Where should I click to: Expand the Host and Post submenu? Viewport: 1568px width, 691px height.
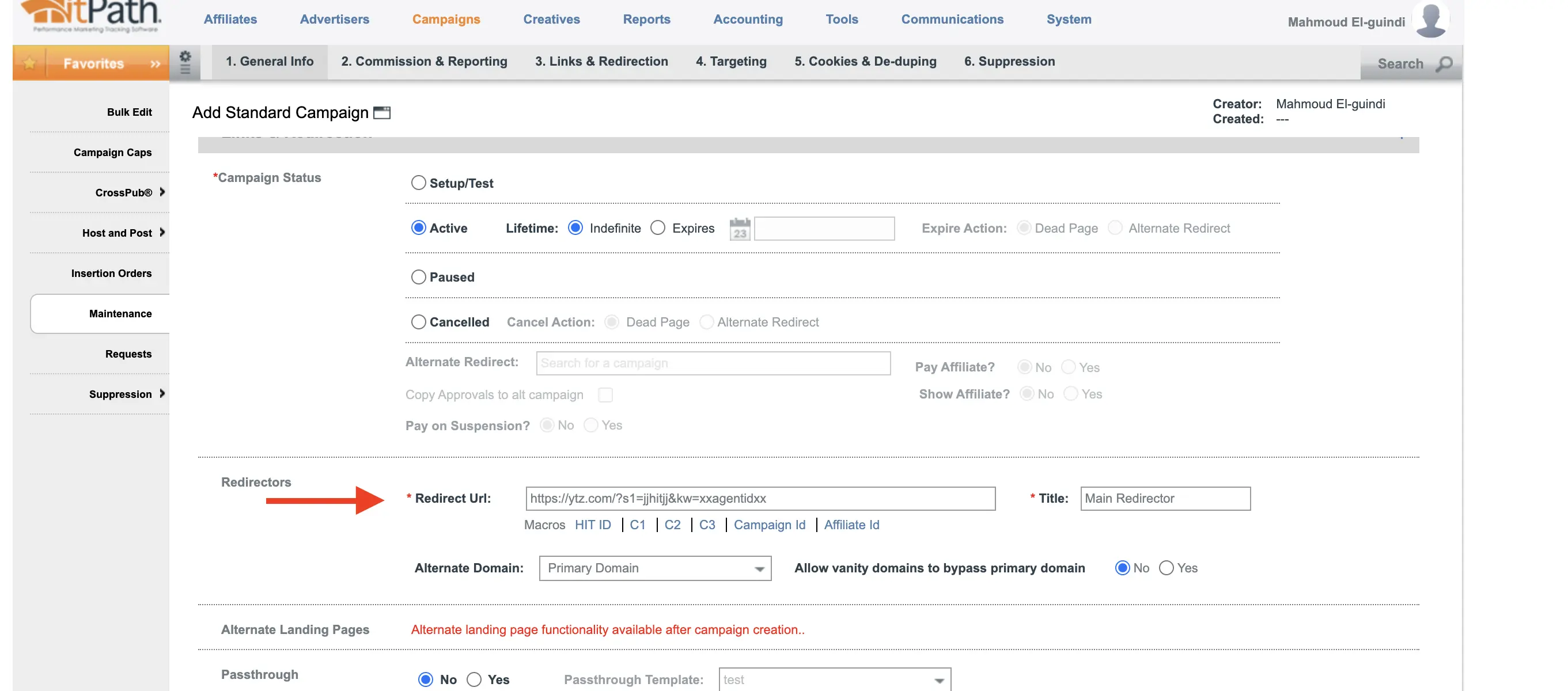pyautogui.click(x=162, y=233)
